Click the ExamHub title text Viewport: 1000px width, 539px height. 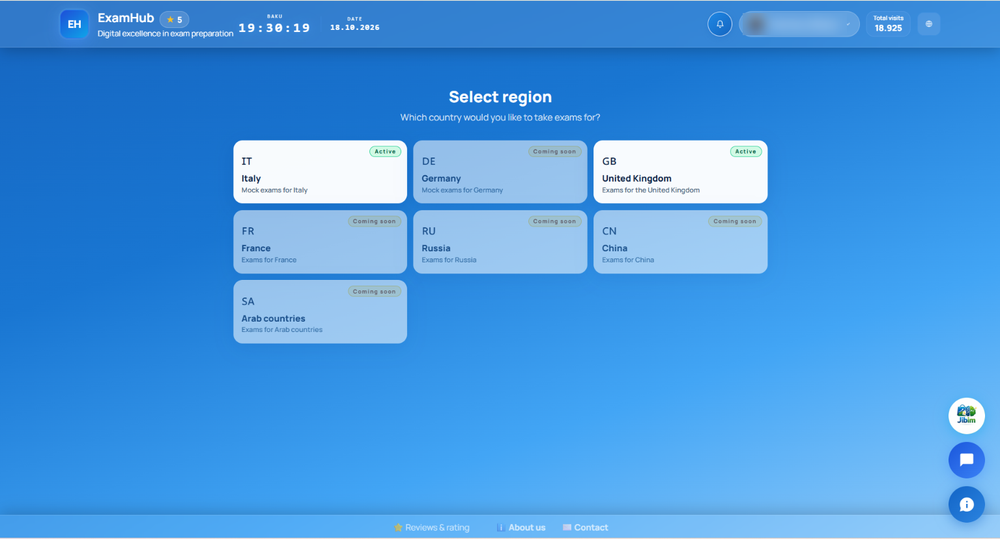126,18
